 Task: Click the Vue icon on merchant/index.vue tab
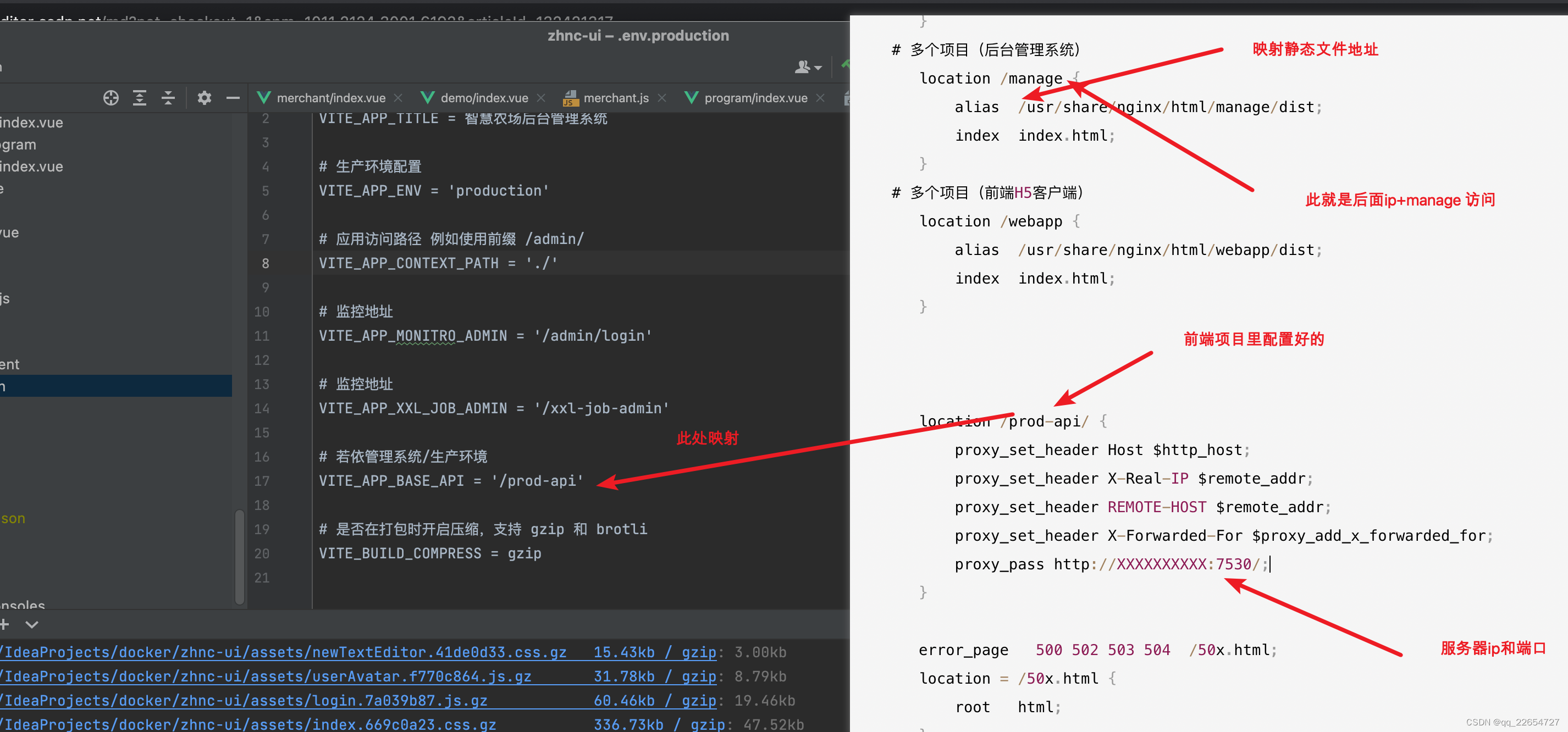[263, 98]
